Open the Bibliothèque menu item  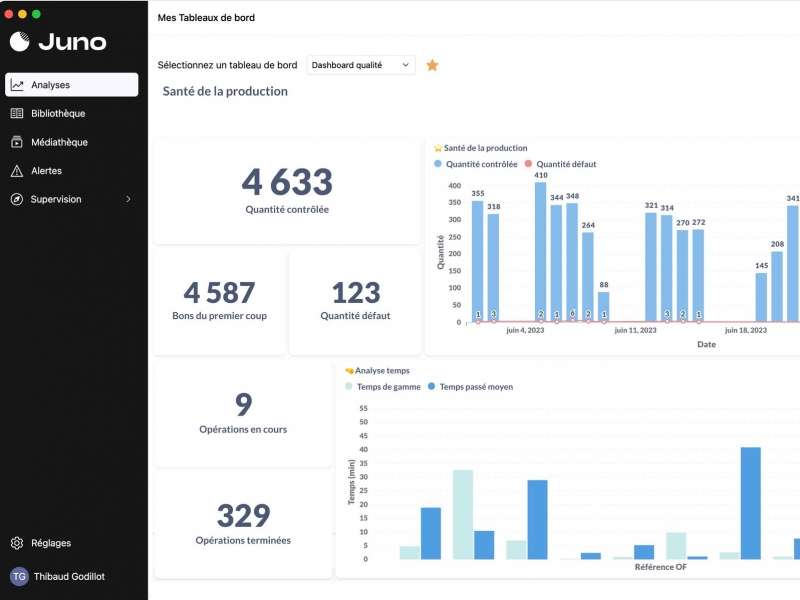(58, 113)
